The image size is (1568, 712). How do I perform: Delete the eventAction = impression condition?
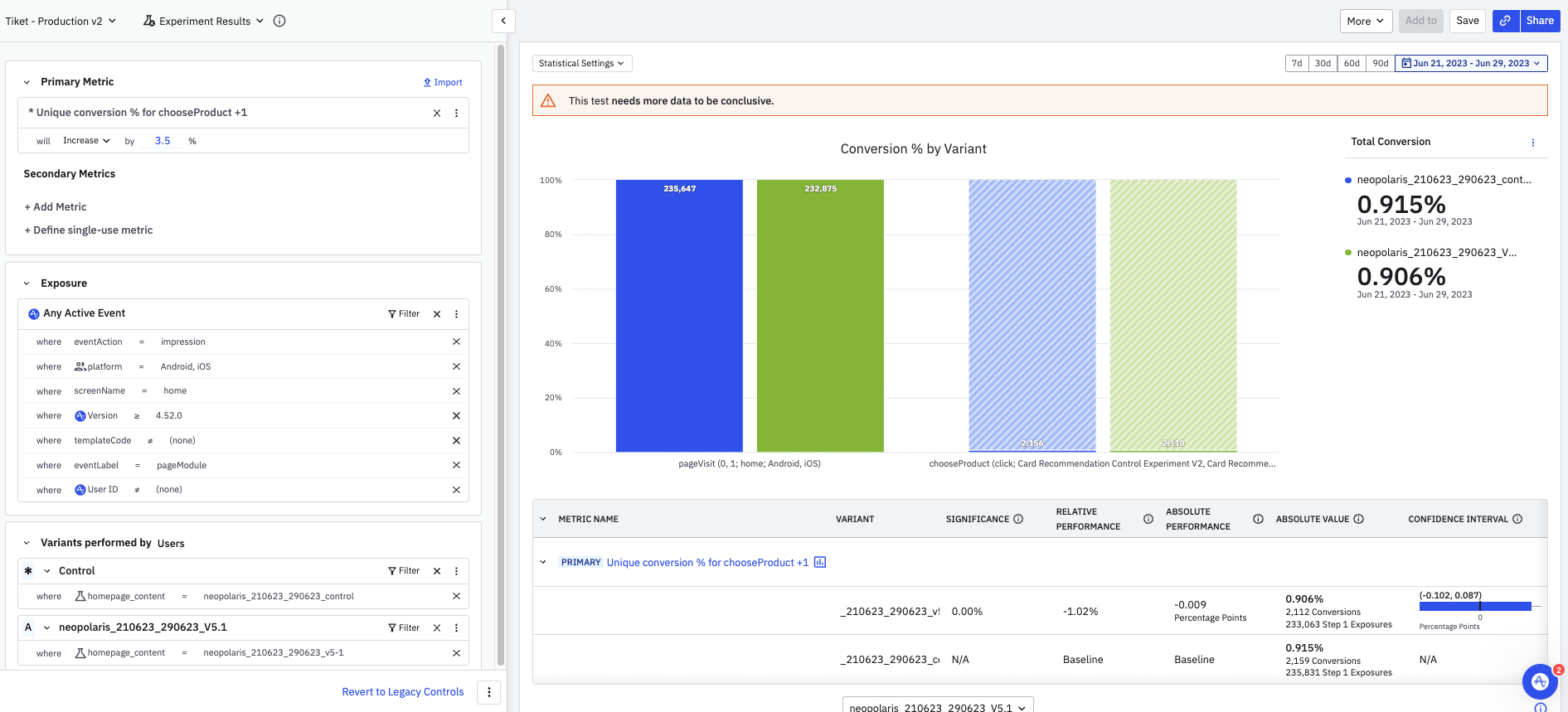click(456, 341)
